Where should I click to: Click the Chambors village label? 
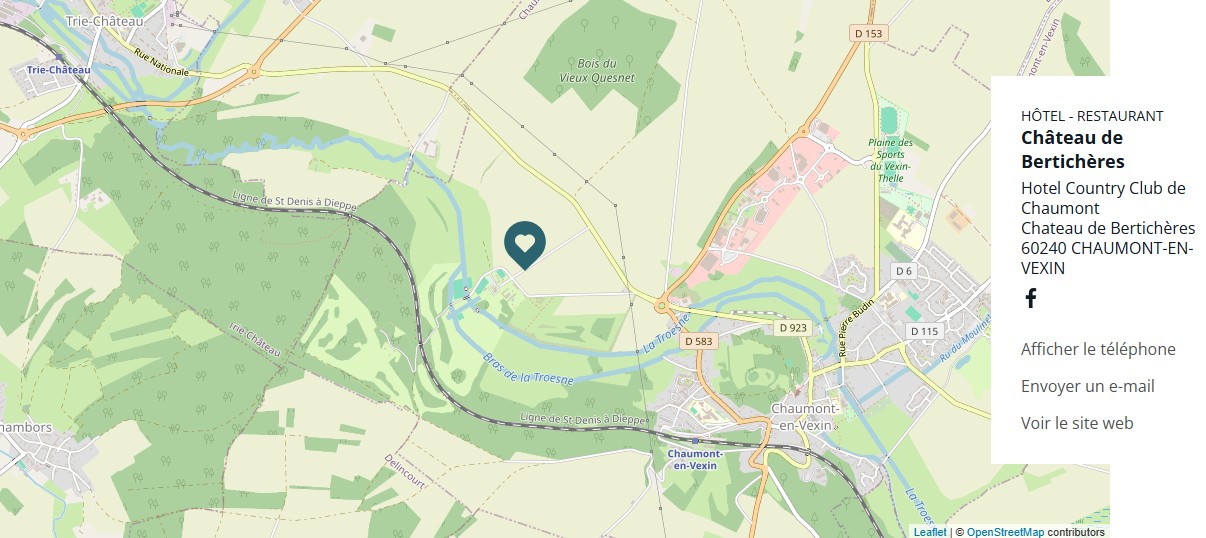tap(25, 427)
